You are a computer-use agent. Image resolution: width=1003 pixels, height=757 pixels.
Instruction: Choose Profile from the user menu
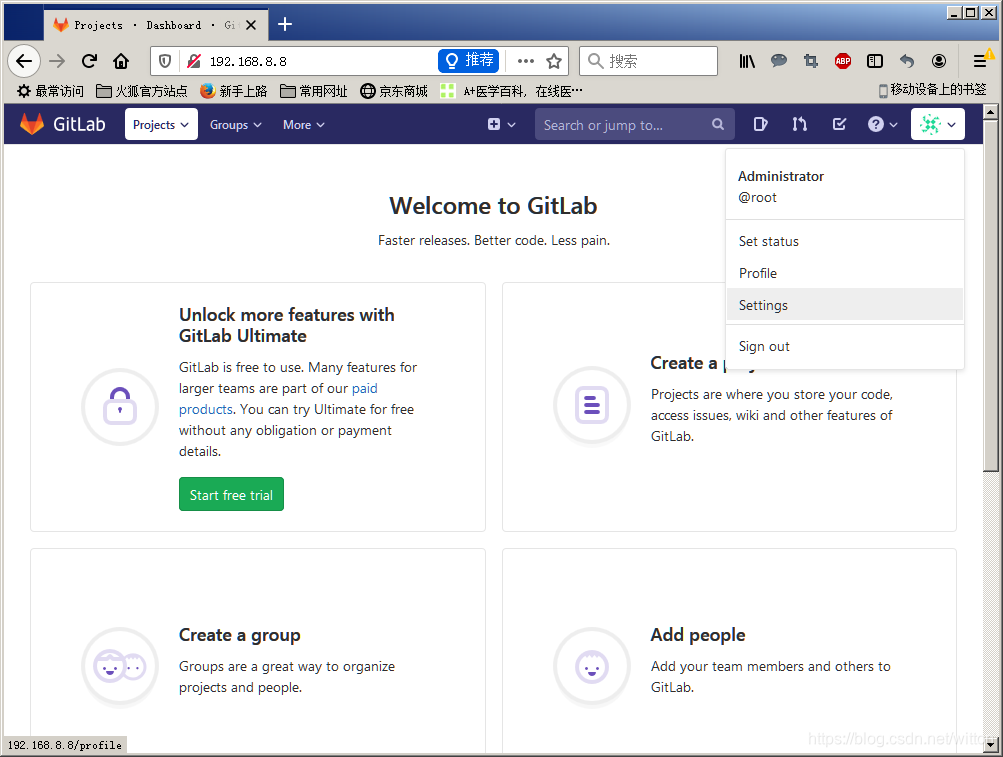(845, 273)
